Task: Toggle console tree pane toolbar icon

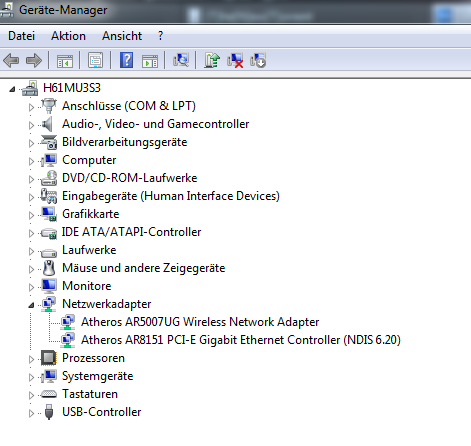Action: pos(65,61)
